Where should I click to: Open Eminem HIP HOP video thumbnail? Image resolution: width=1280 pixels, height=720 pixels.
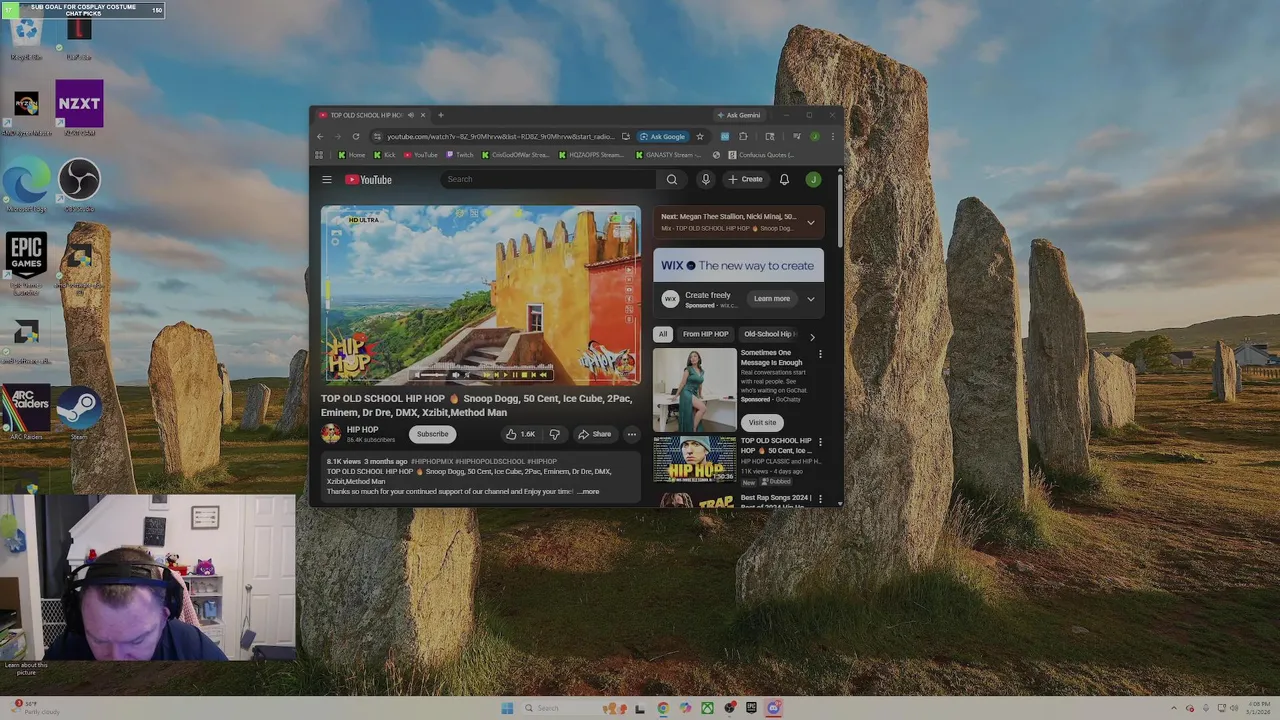pos(694,460)
